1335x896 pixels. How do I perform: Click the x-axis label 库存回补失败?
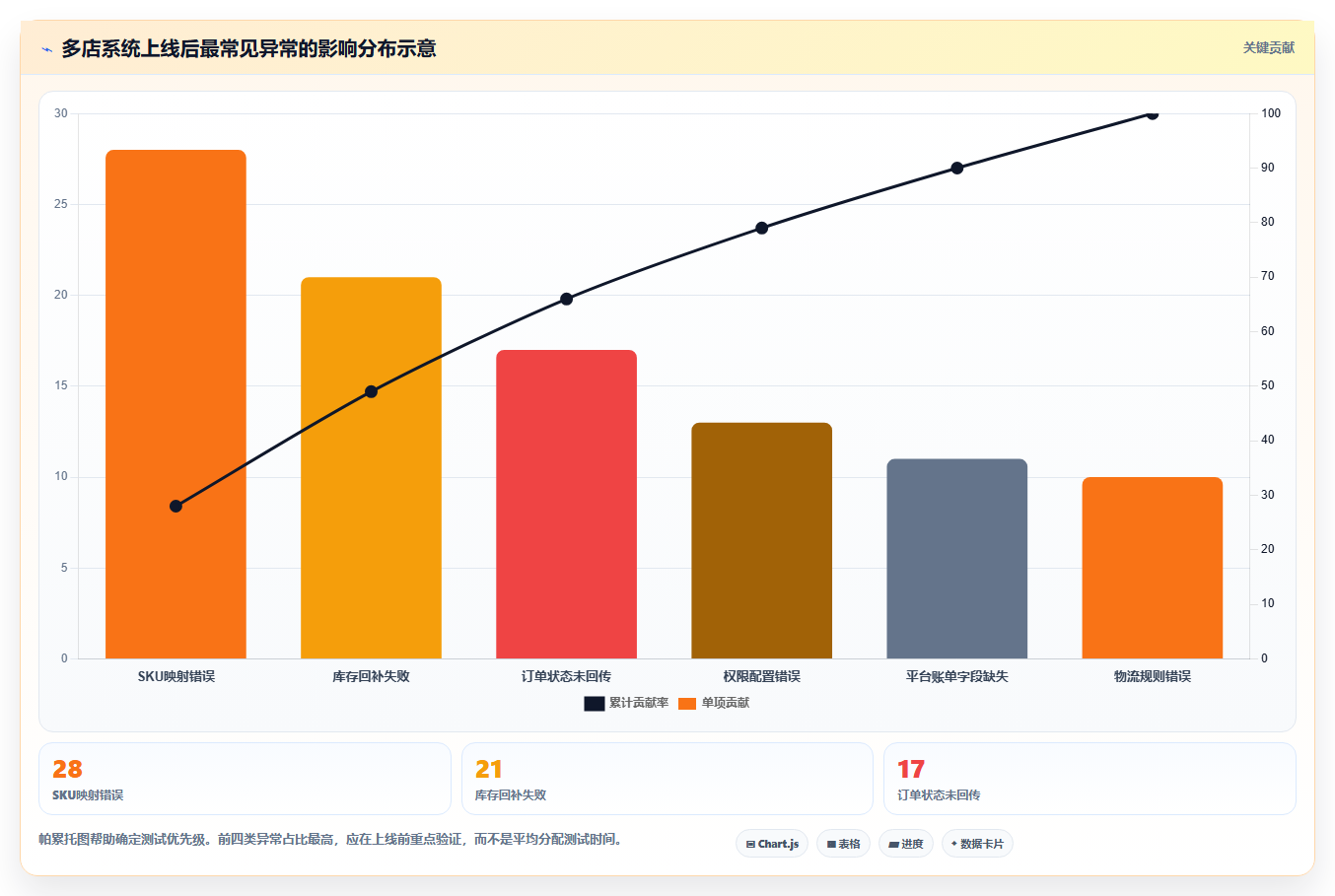[x=371, y=676]
